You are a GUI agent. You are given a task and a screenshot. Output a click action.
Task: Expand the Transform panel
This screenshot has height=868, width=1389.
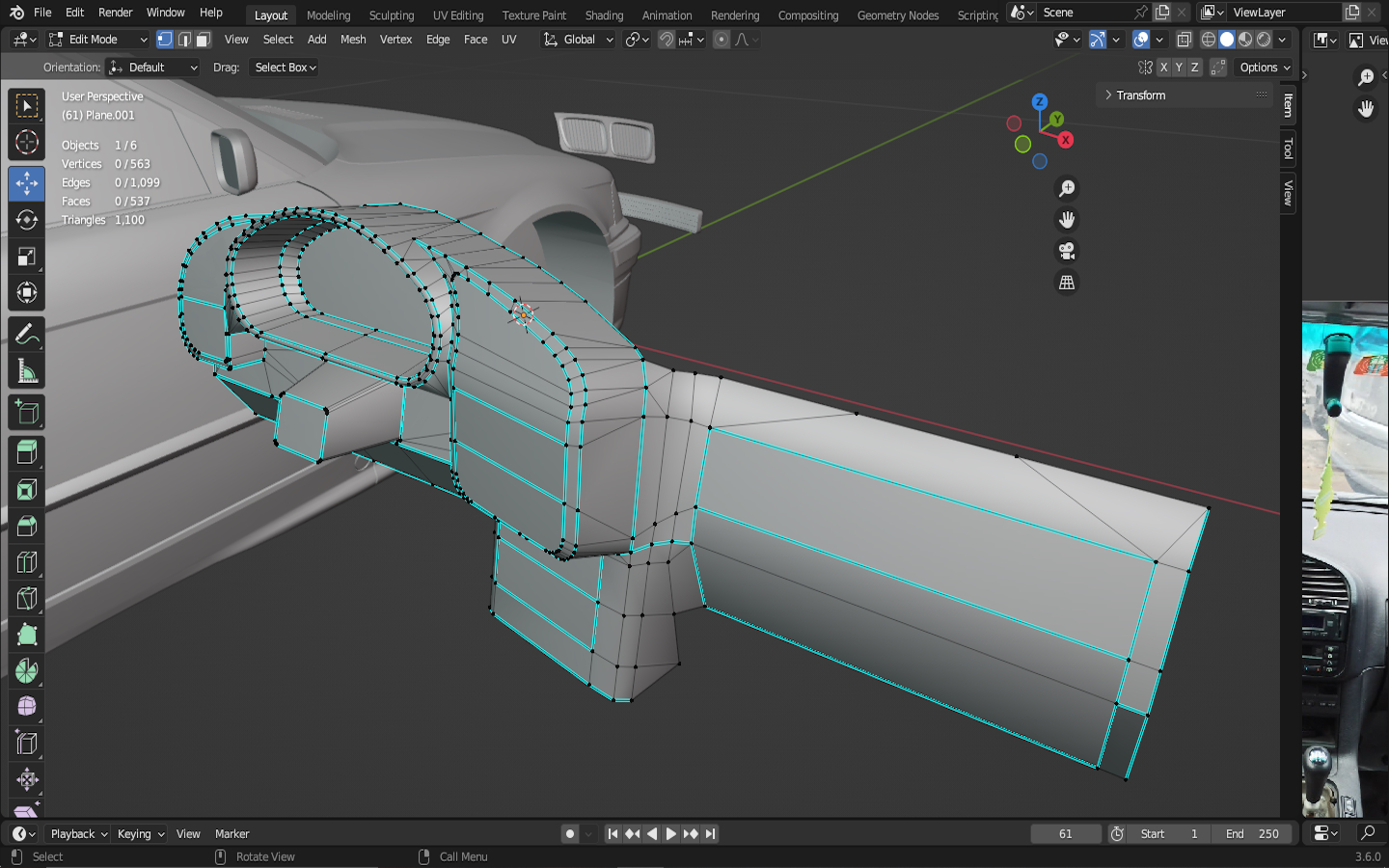[x=1140, y=95]
